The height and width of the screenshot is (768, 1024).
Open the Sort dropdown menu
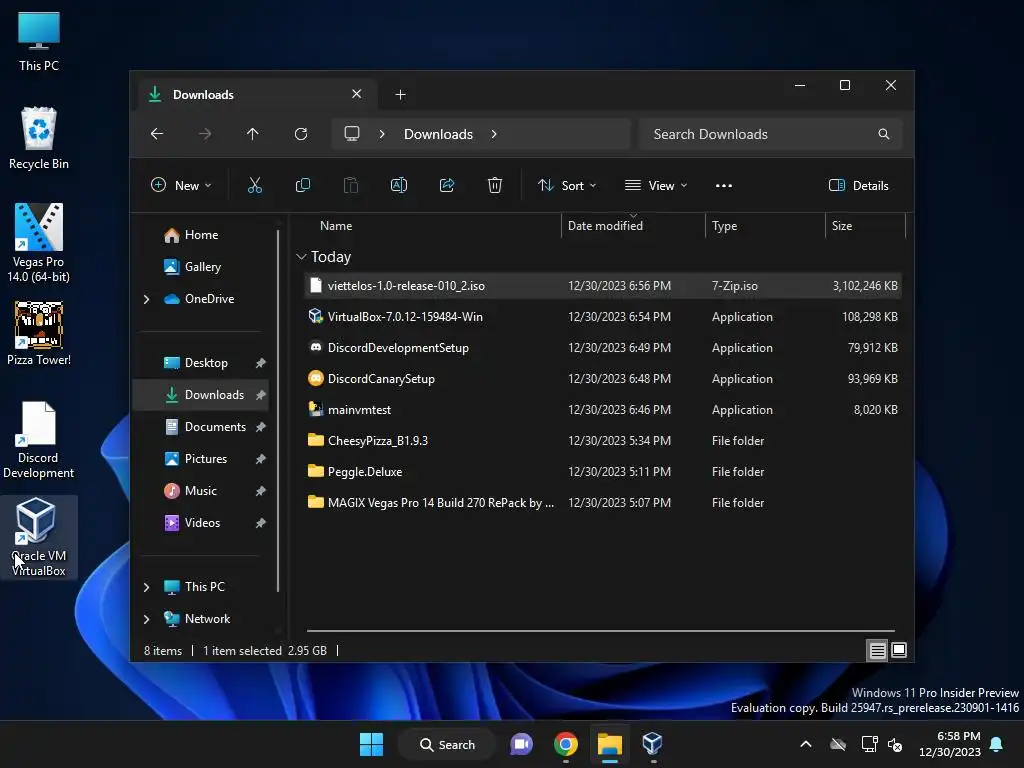(x=566, y=185)
